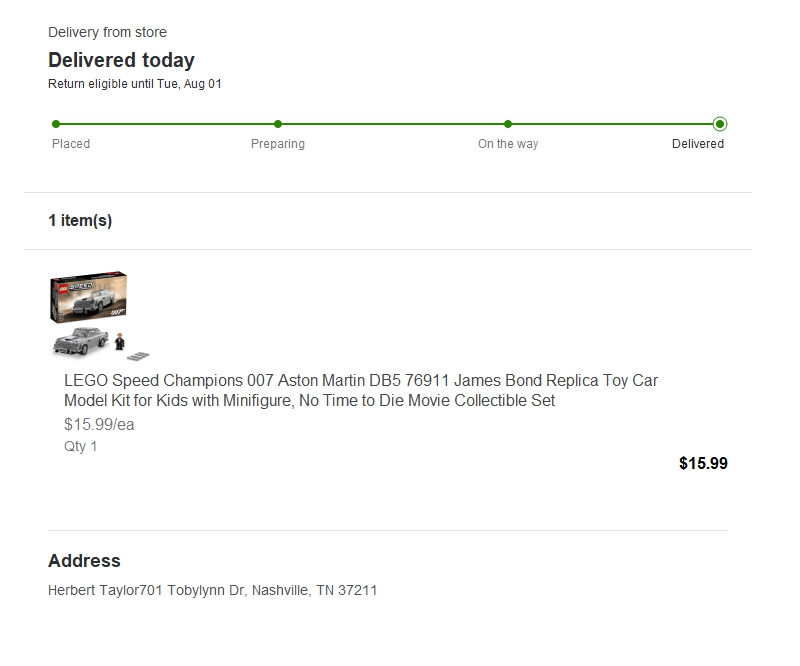Click the Preparing progress dot
Screen dimensions: 800x666
[x=278, y=124]
